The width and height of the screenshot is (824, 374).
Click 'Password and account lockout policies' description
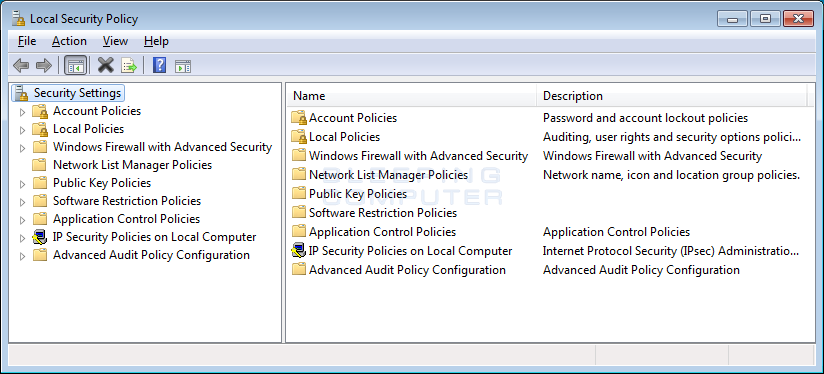pyautogui.click(x=645, y=118)
